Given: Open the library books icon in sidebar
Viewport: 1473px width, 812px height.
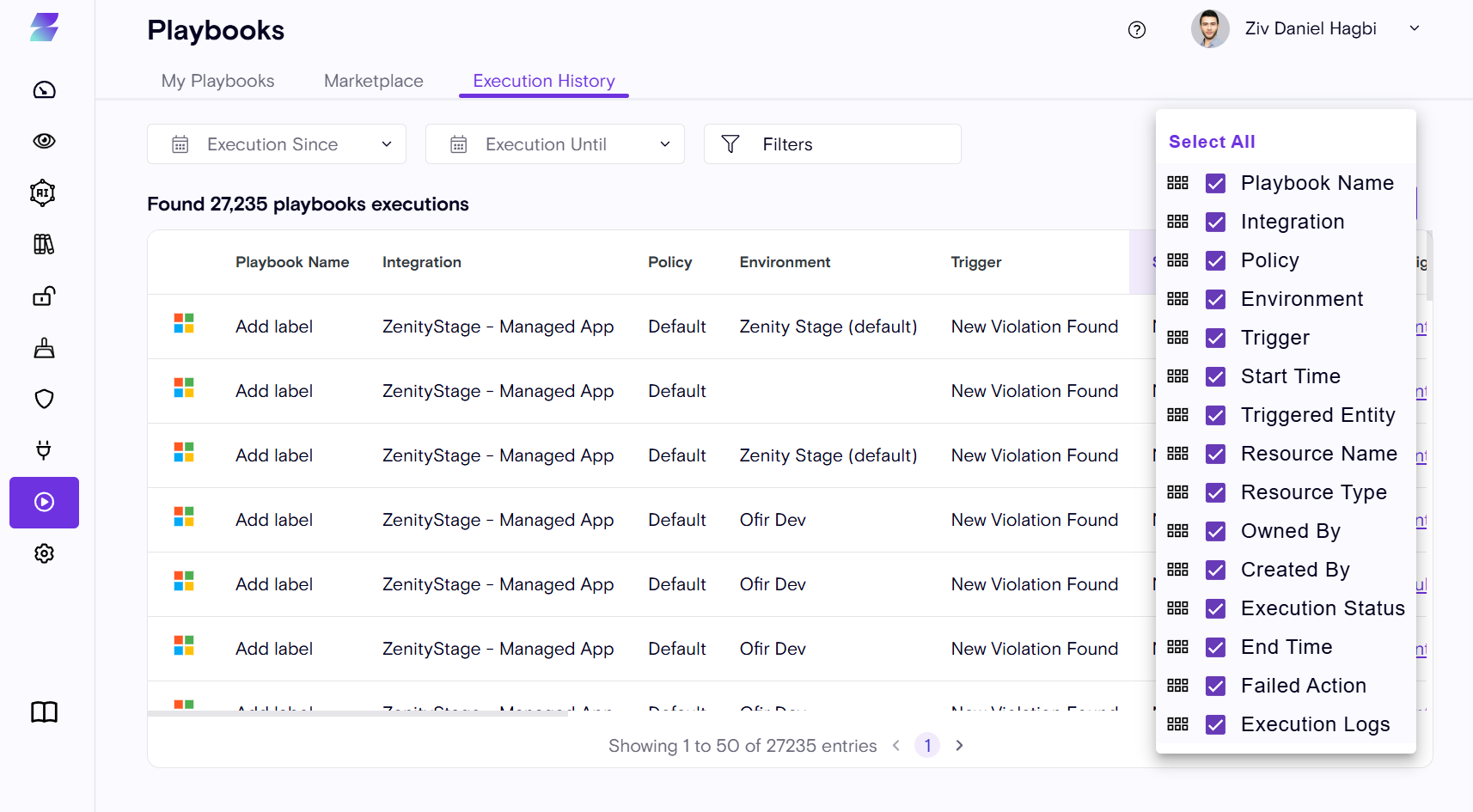Looking at the screenshot, I should pyautogui.click(x=44, y=245).
